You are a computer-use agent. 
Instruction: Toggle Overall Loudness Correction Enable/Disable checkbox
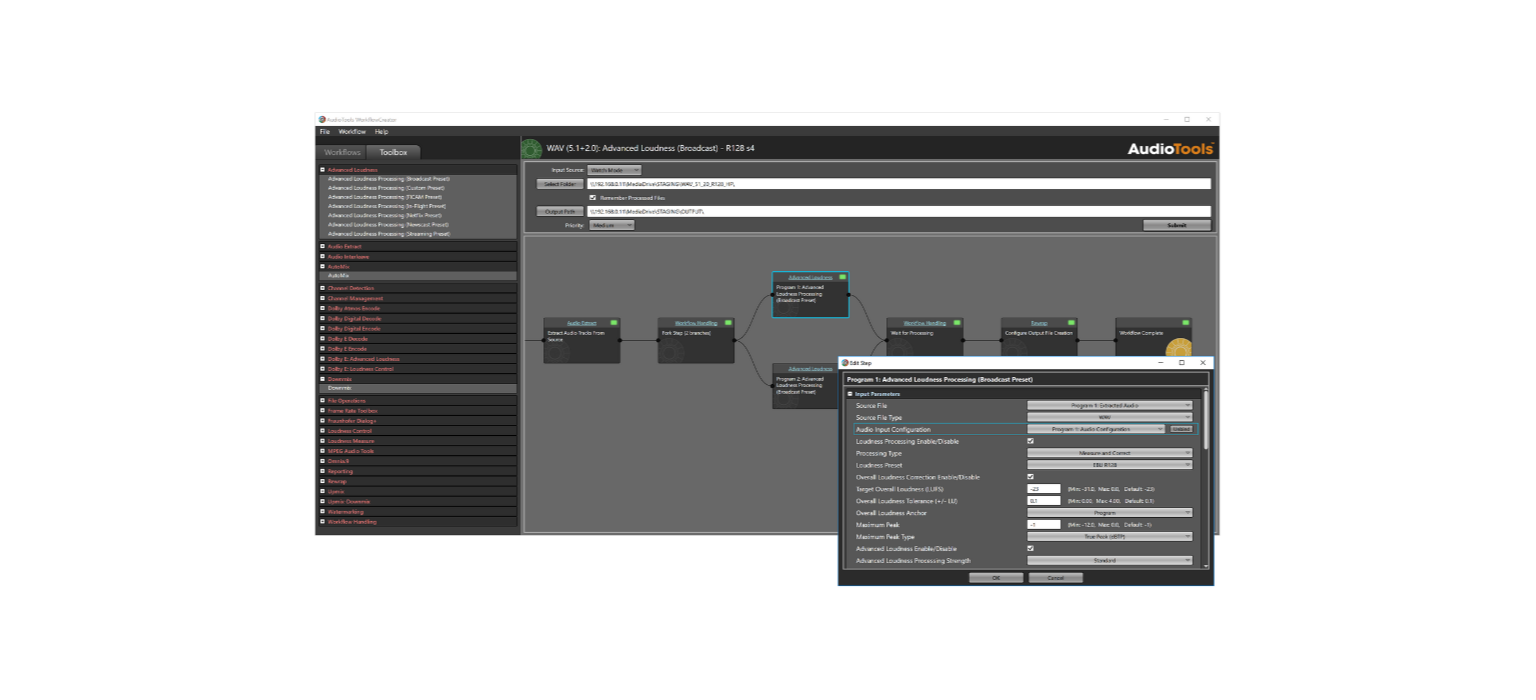click(x=1031, y=477)
